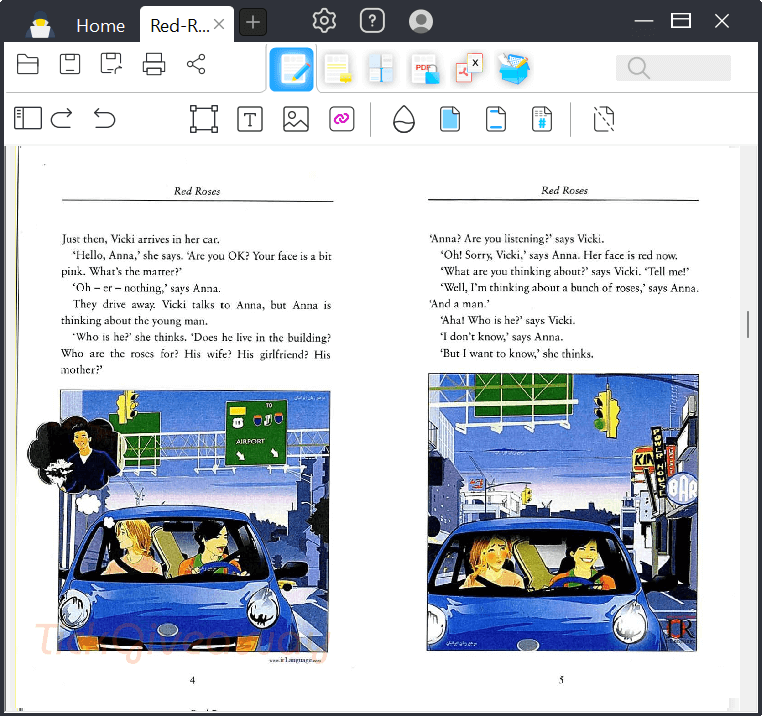Image resolution: width=763 pixels, height=716 pixels.
Task: Open Settings via the gear icon
Action: click(x=324, y=21)
